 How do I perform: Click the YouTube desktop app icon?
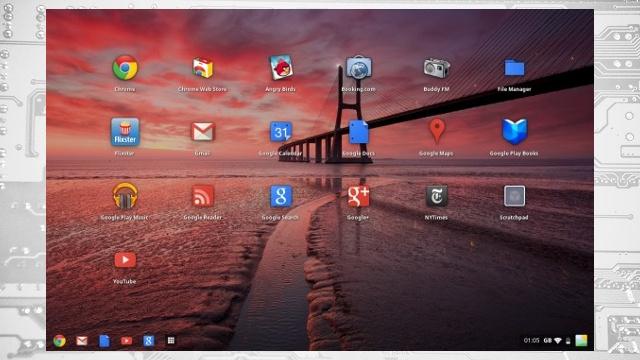[125, 260]
